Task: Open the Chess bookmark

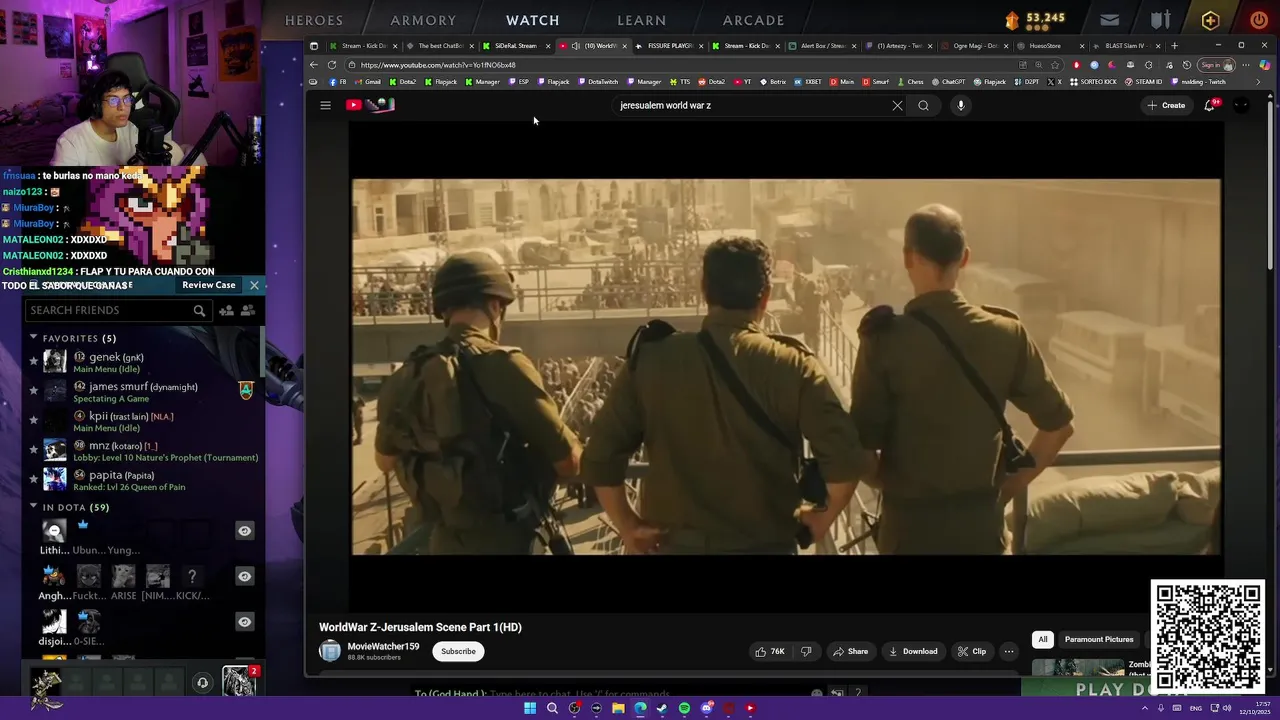Action: click(910, 82)
